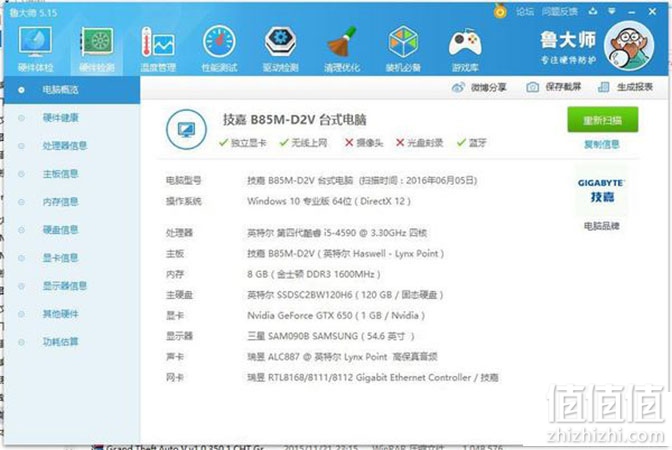672x450 pixels.
Task: Click the 鲁大师 mascot avatar
Action: [x=629, y=45]
